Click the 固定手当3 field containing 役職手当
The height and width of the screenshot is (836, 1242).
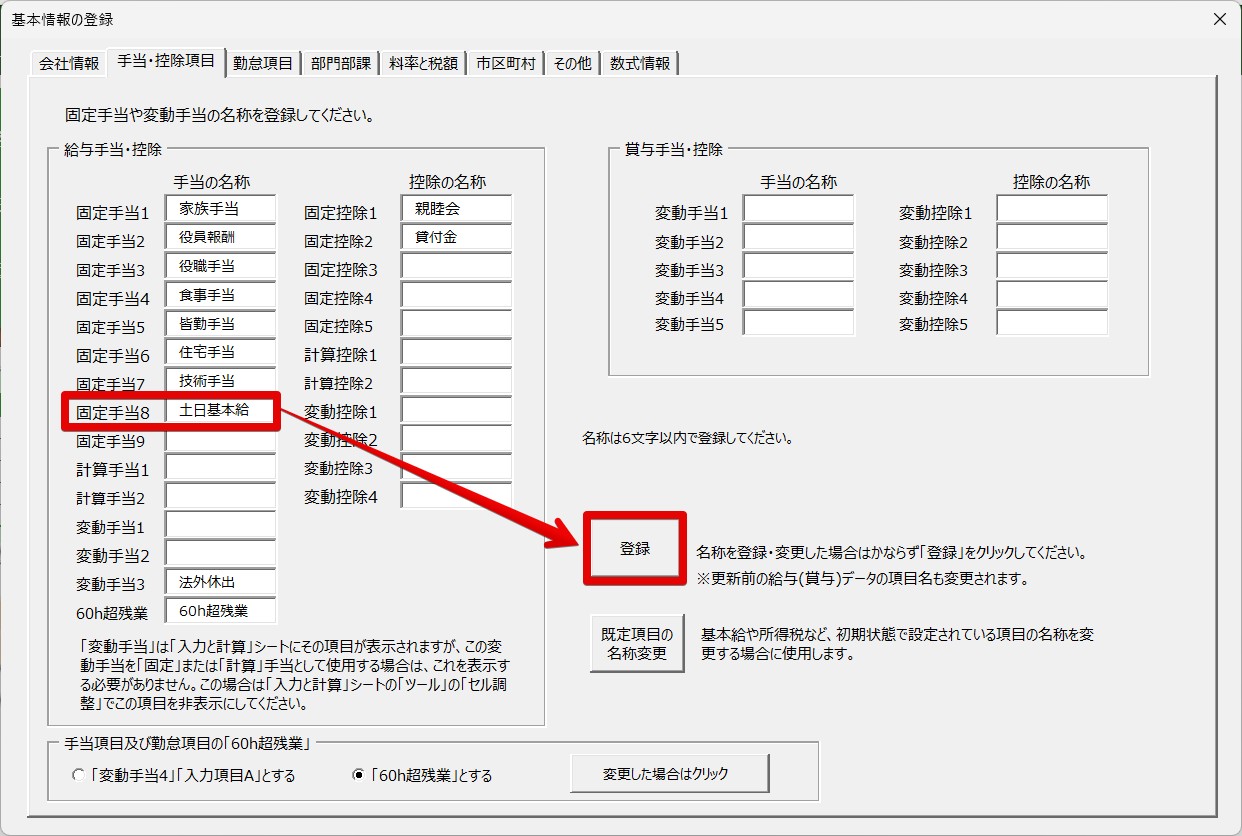pyautogui.click(x=221, y=267)
